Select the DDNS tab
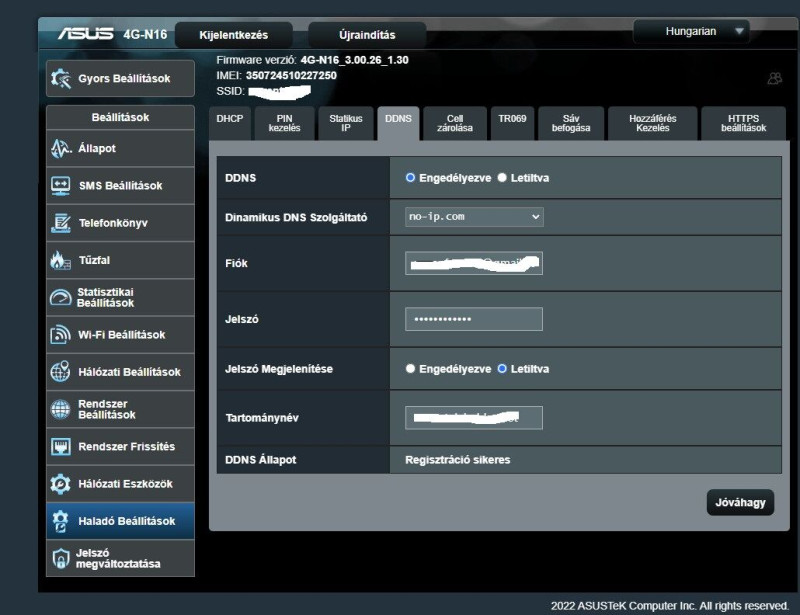This screenshot has width=800, height=615. point(398,123)
